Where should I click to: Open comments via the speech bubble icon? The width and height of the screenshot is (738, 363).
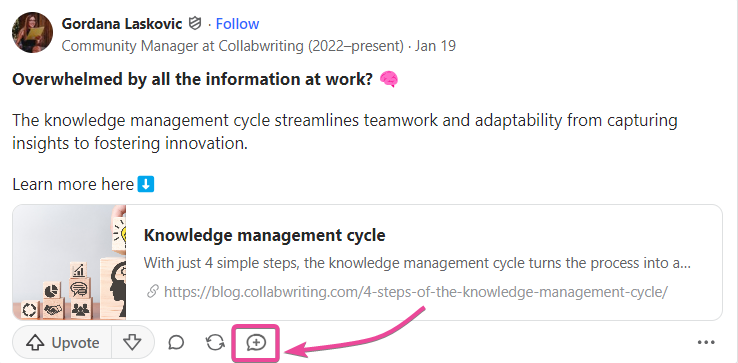(x=176, y=342)
